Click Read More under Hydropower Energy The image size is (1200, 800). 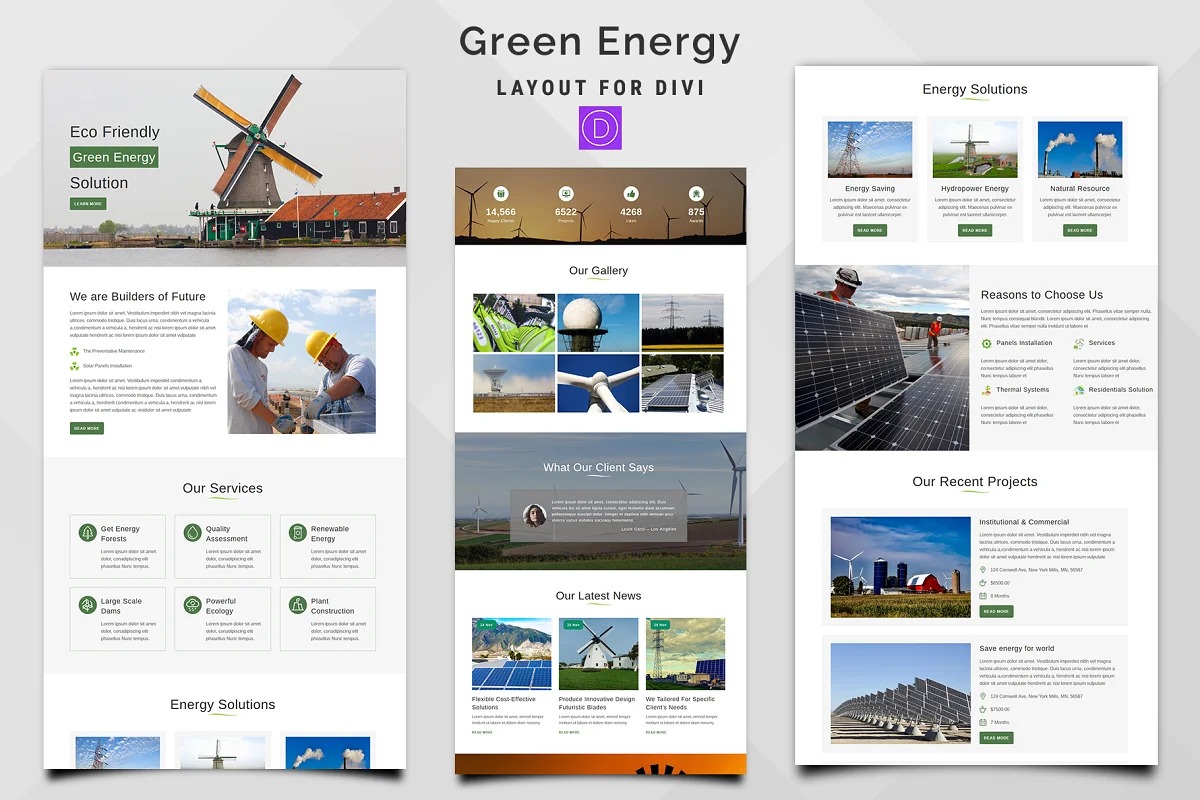[975, 230]
